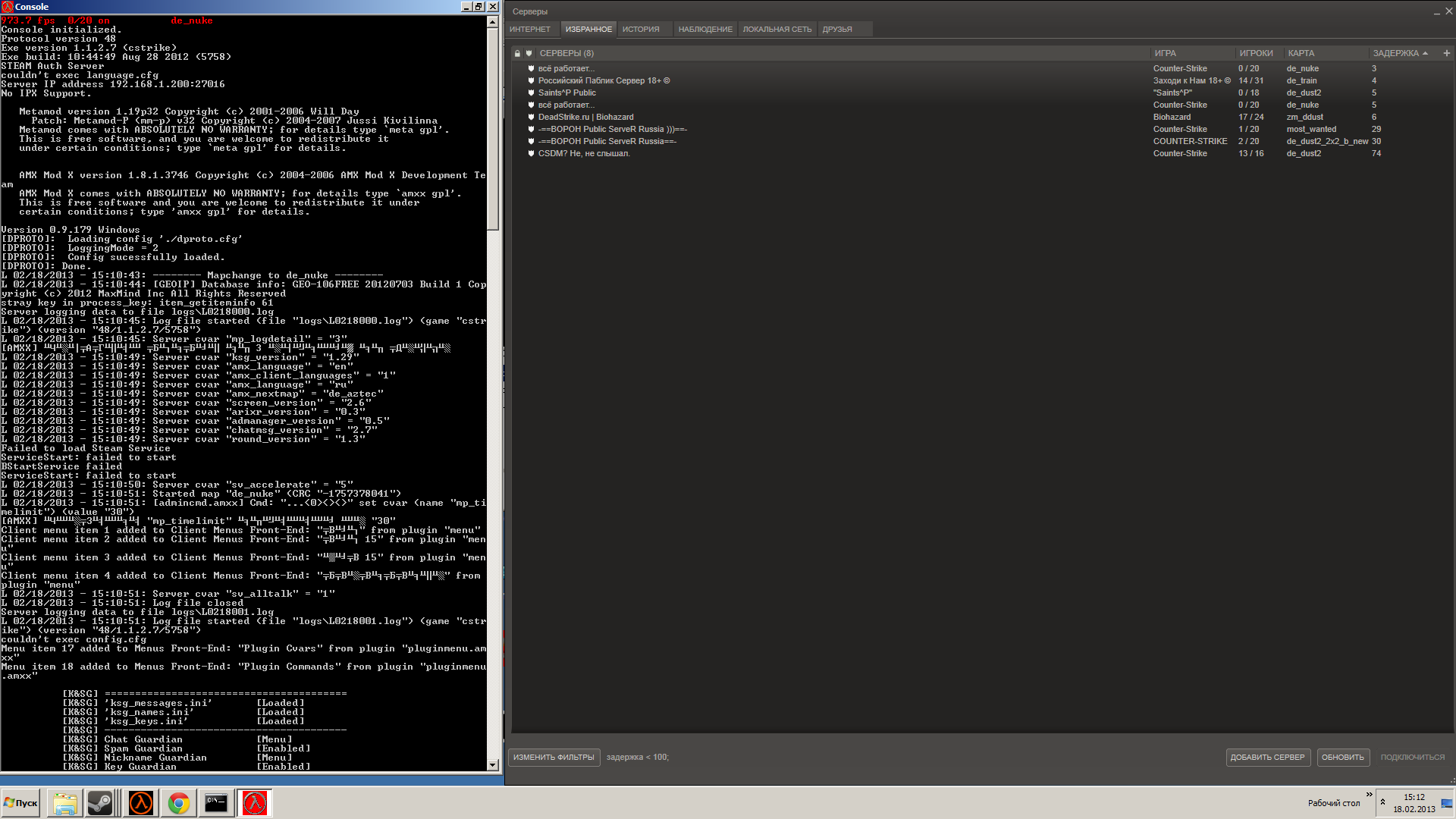Select Российский Паблик Сервер 18+ name

click(x=604, y=80)
